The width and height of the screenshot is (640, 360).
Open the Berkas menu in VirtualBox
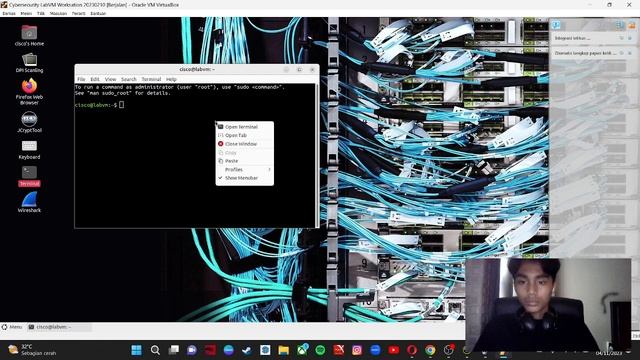9,13
